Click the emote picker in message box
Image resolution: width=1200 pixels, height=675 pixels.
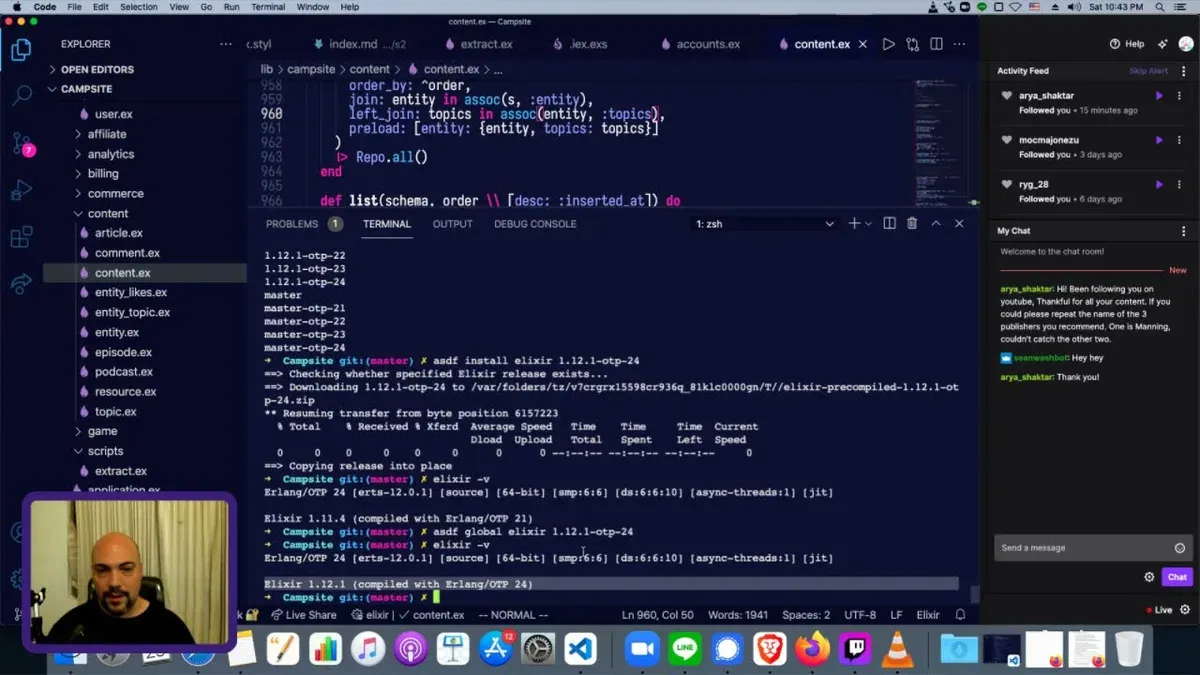point(1180,548)
